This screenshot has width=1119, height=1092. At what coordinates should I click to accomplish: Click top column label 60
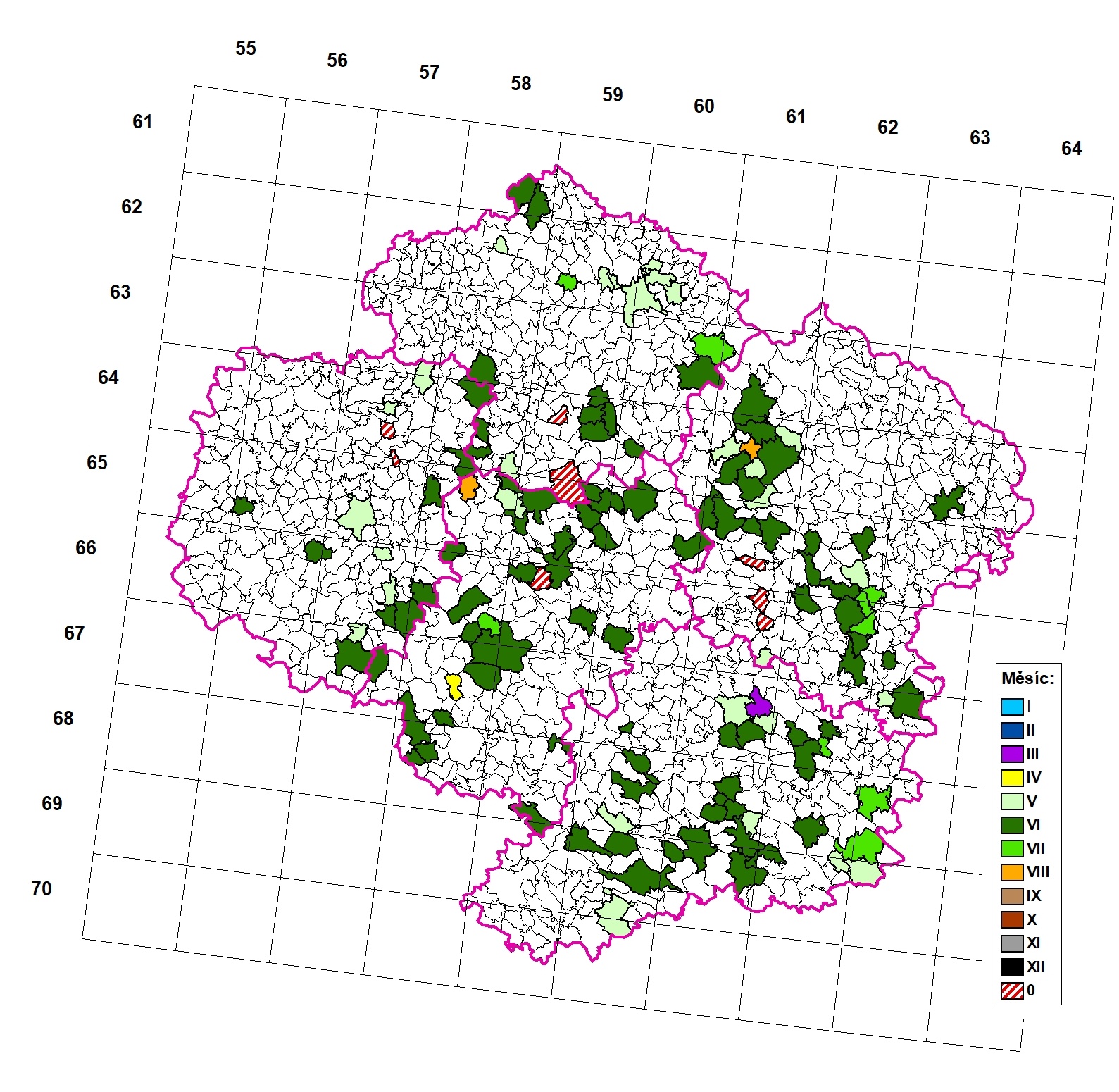point(704,106)
